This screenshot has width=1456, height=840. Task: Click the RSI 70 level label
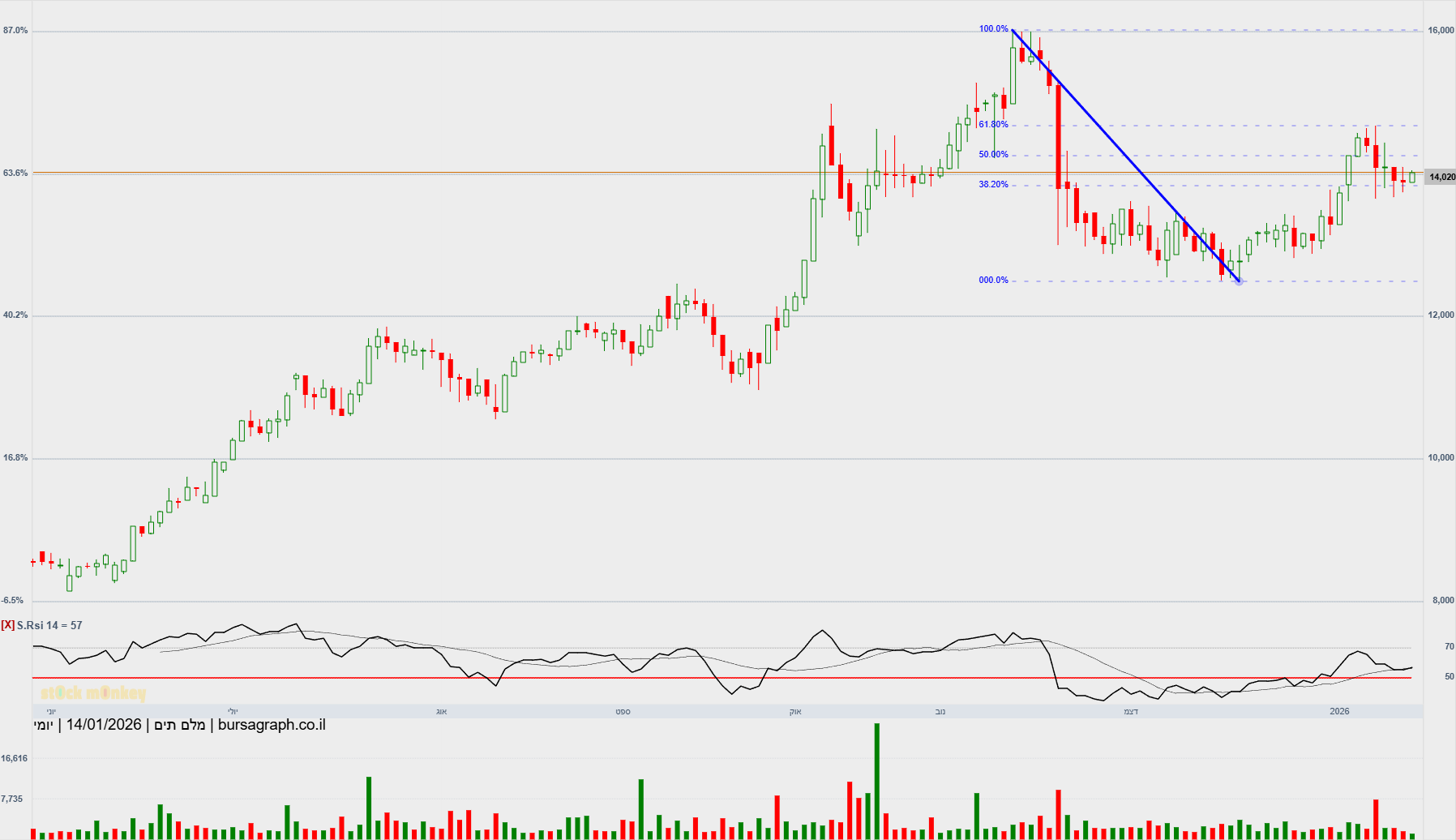[1450, 647]
